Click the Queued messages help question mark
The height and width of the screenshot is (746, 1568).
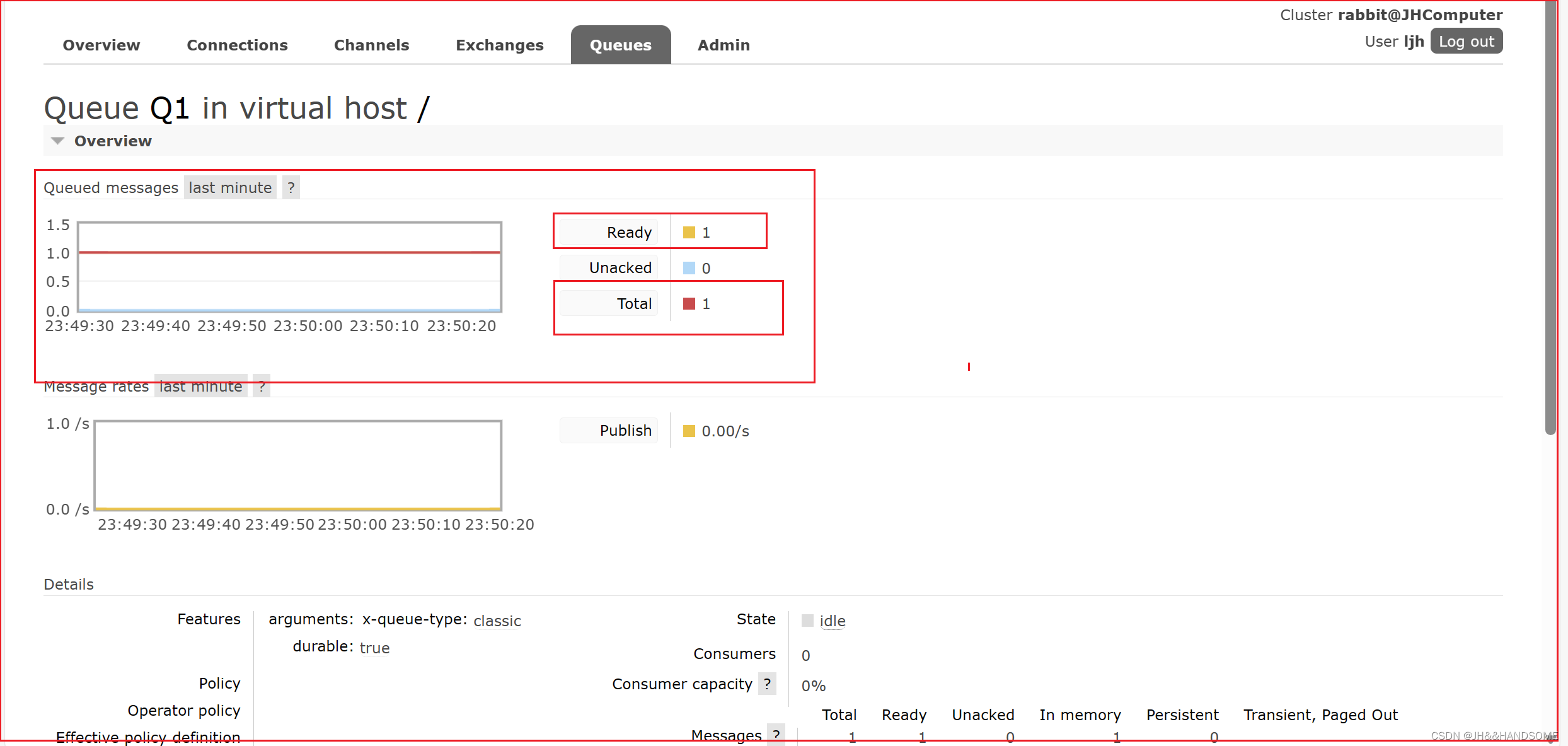[x=291, y=187]
